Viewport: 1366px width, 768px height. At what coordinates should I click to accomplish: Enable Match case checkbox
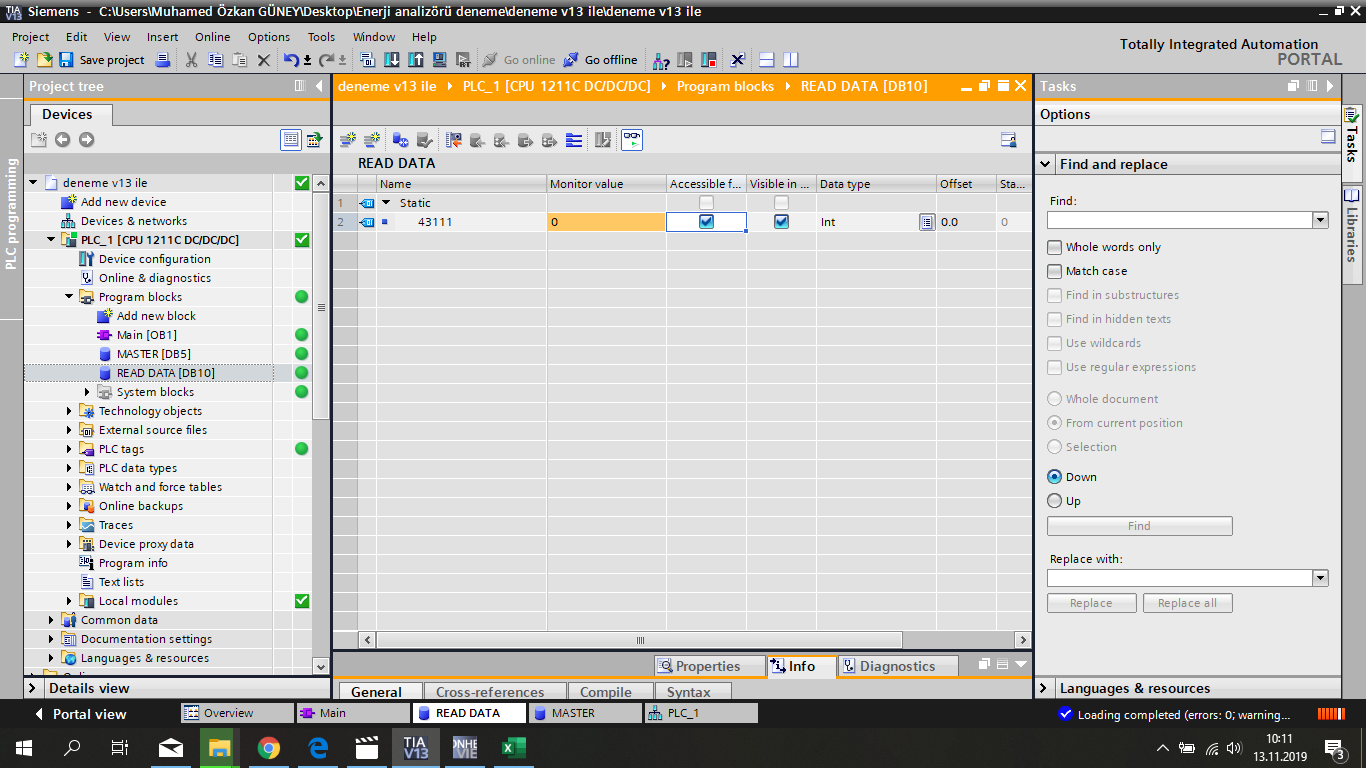pyautogui.click(x=1055, y=271)
